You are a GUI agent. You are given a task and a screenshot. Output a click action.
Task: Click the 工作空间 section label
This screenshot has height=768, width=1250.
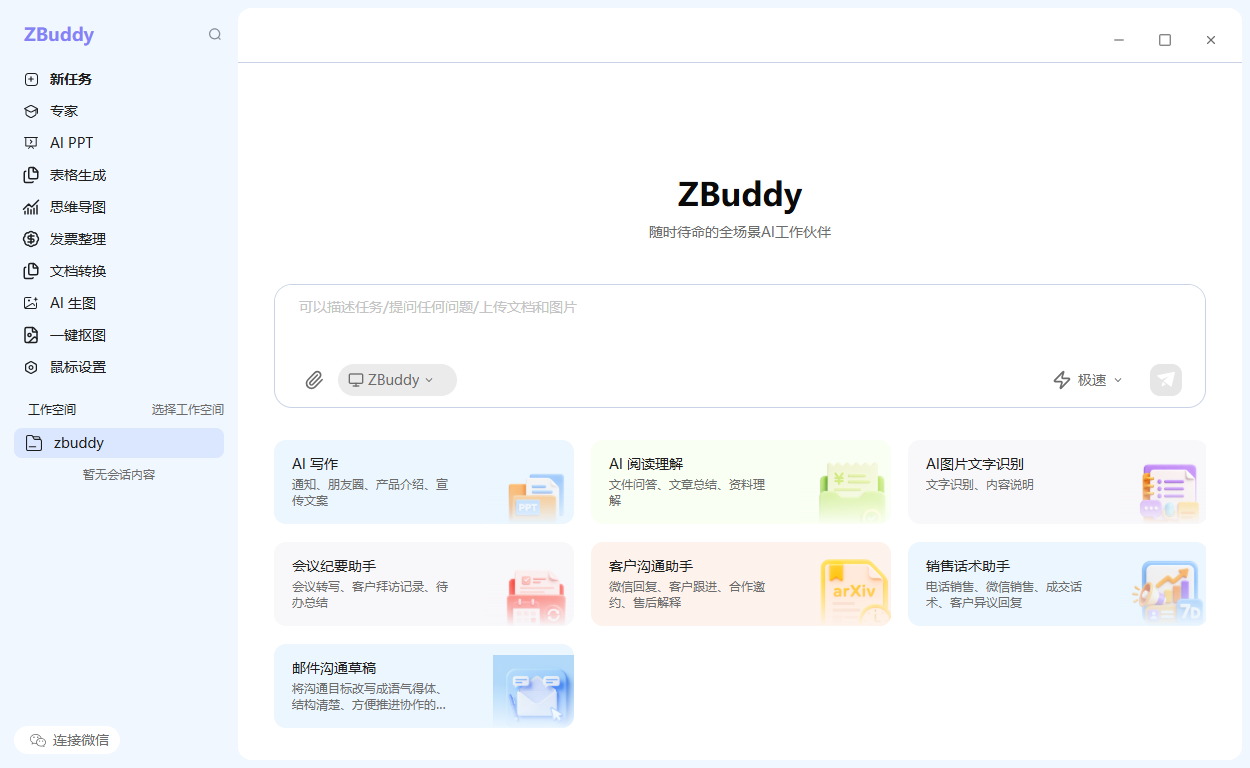[52, 410]
